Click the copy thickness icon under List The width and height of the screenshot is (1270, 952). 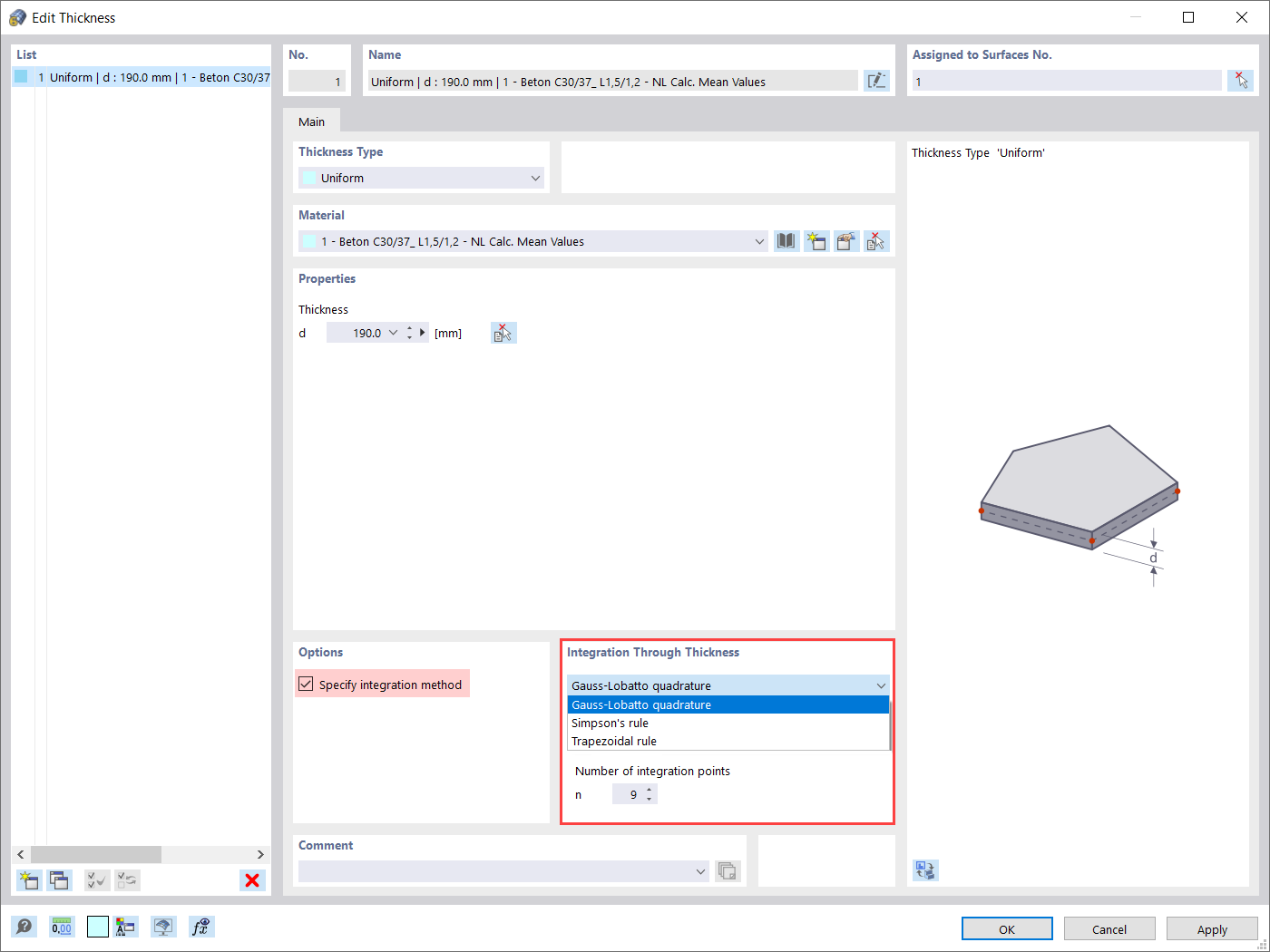pos(60,880)
